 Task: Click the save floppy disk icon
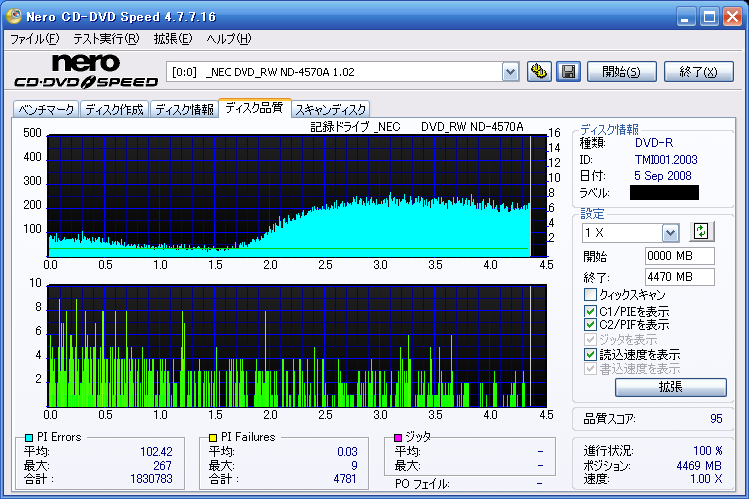coord(568,72)
